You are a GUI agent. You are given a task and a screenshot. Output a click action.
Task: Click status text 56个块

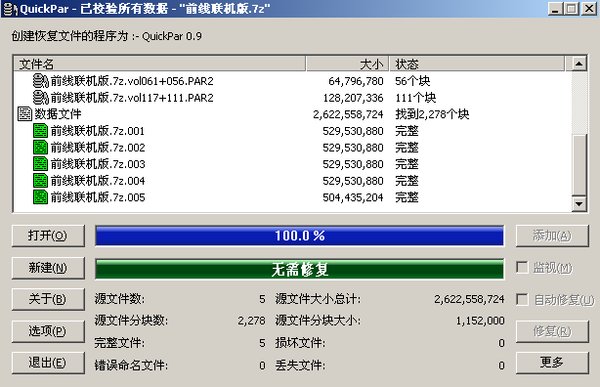click(412, 81)
